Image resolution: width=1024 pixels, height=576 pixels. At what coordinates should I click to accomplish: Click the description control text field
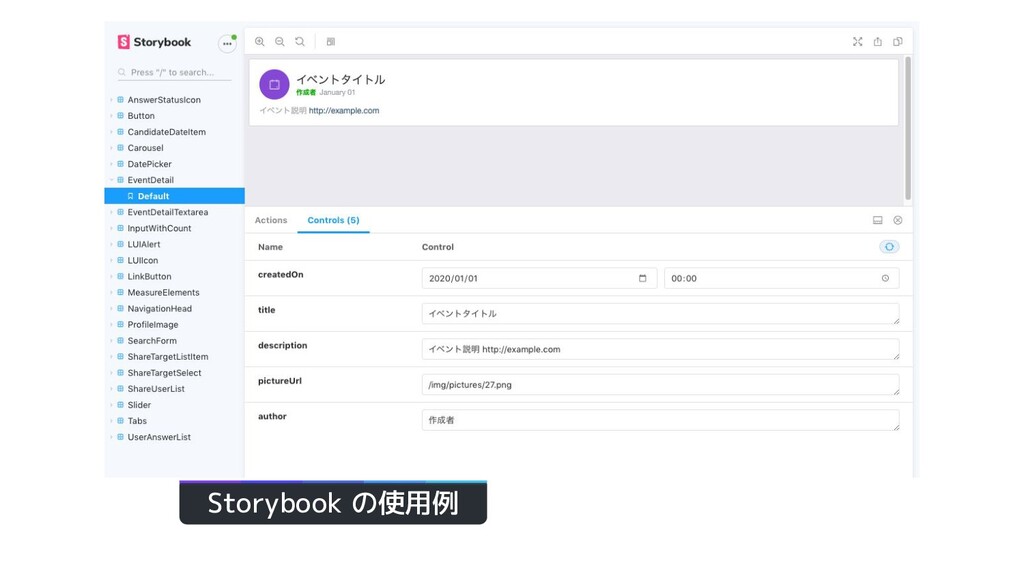pyautogui.click(x=660, y=349)
